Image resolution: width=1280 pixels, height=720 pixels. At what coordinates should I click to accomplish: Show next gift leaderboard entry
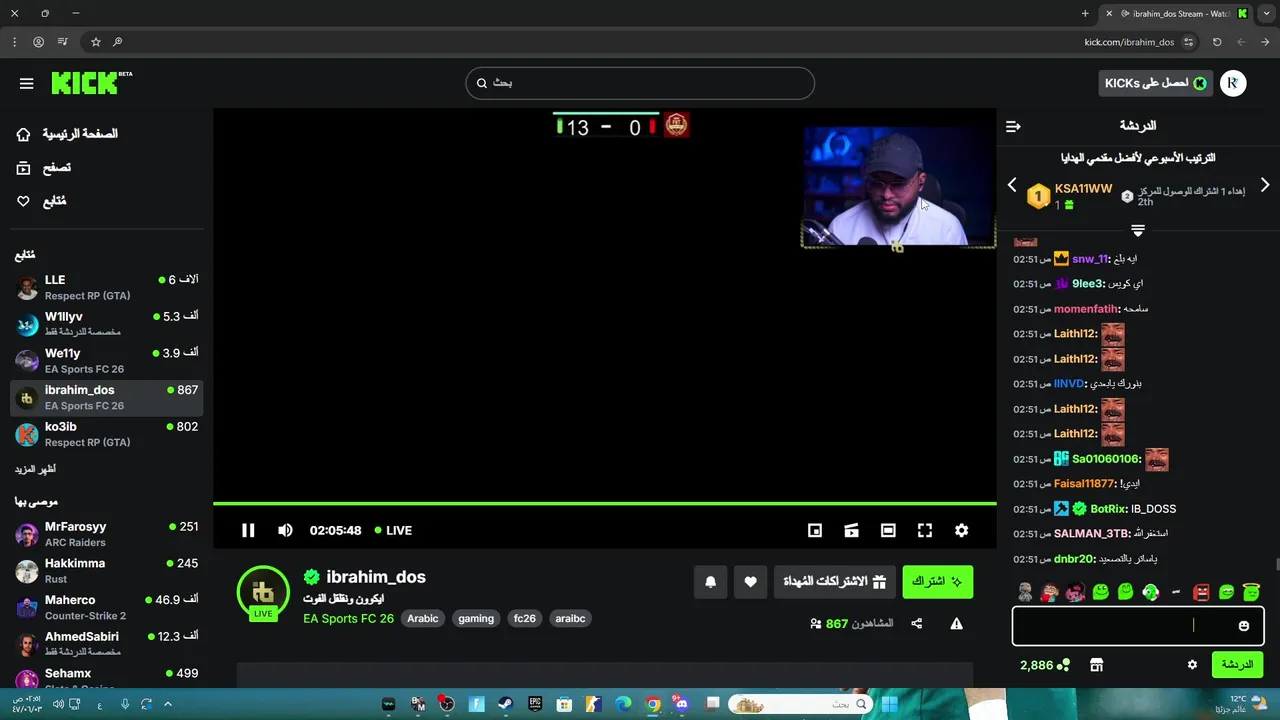point(1265,185)
